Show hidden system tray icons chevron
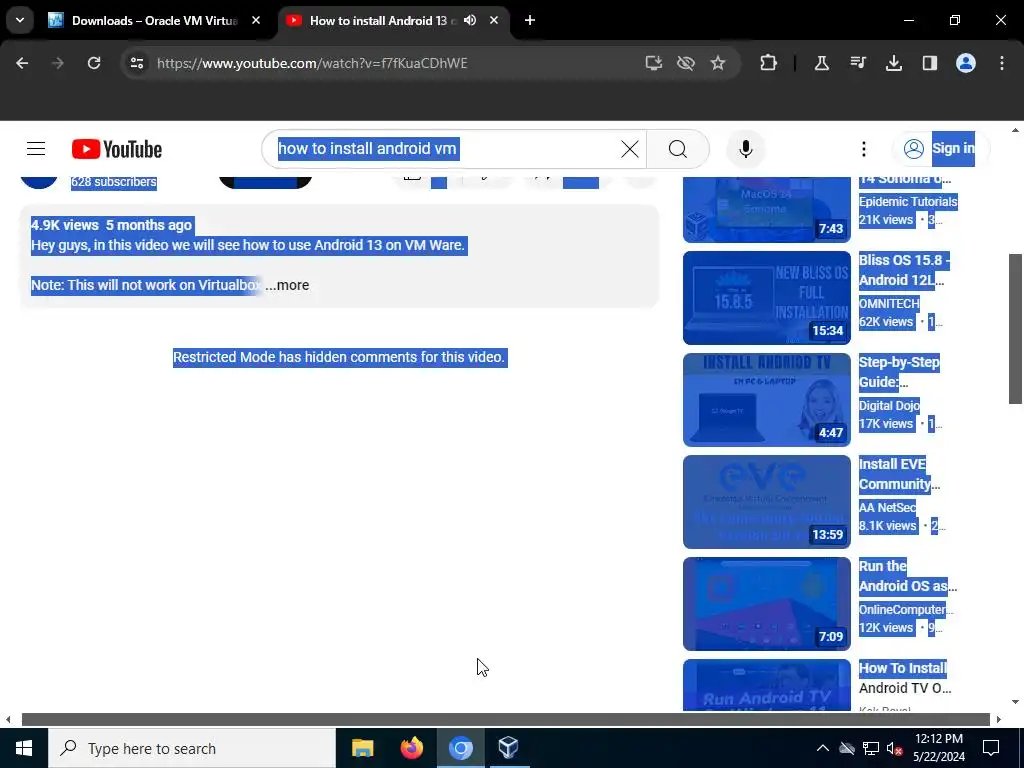The image size is (1024, 768). click(823, 748)
